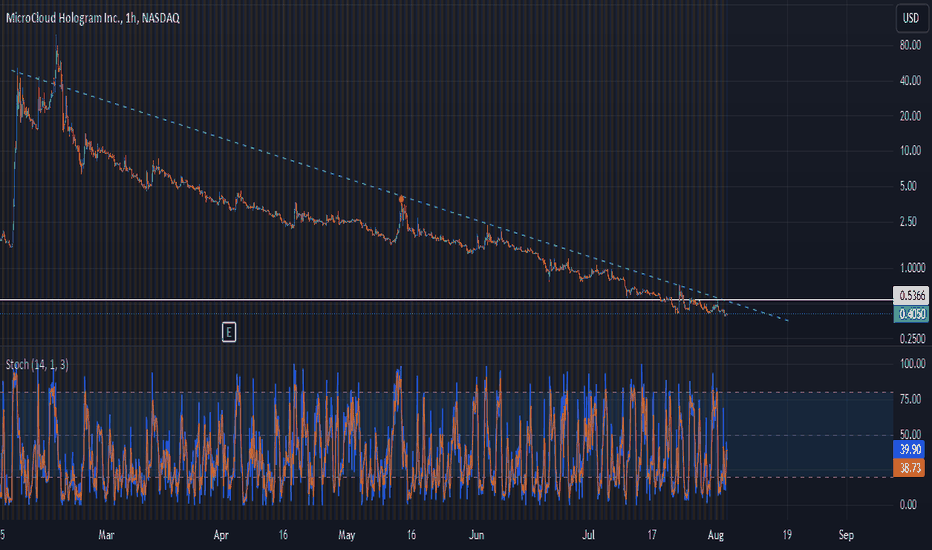932x550 pixels.
Task: Click the 0.4050 current price label
Action: coord(911,314)
